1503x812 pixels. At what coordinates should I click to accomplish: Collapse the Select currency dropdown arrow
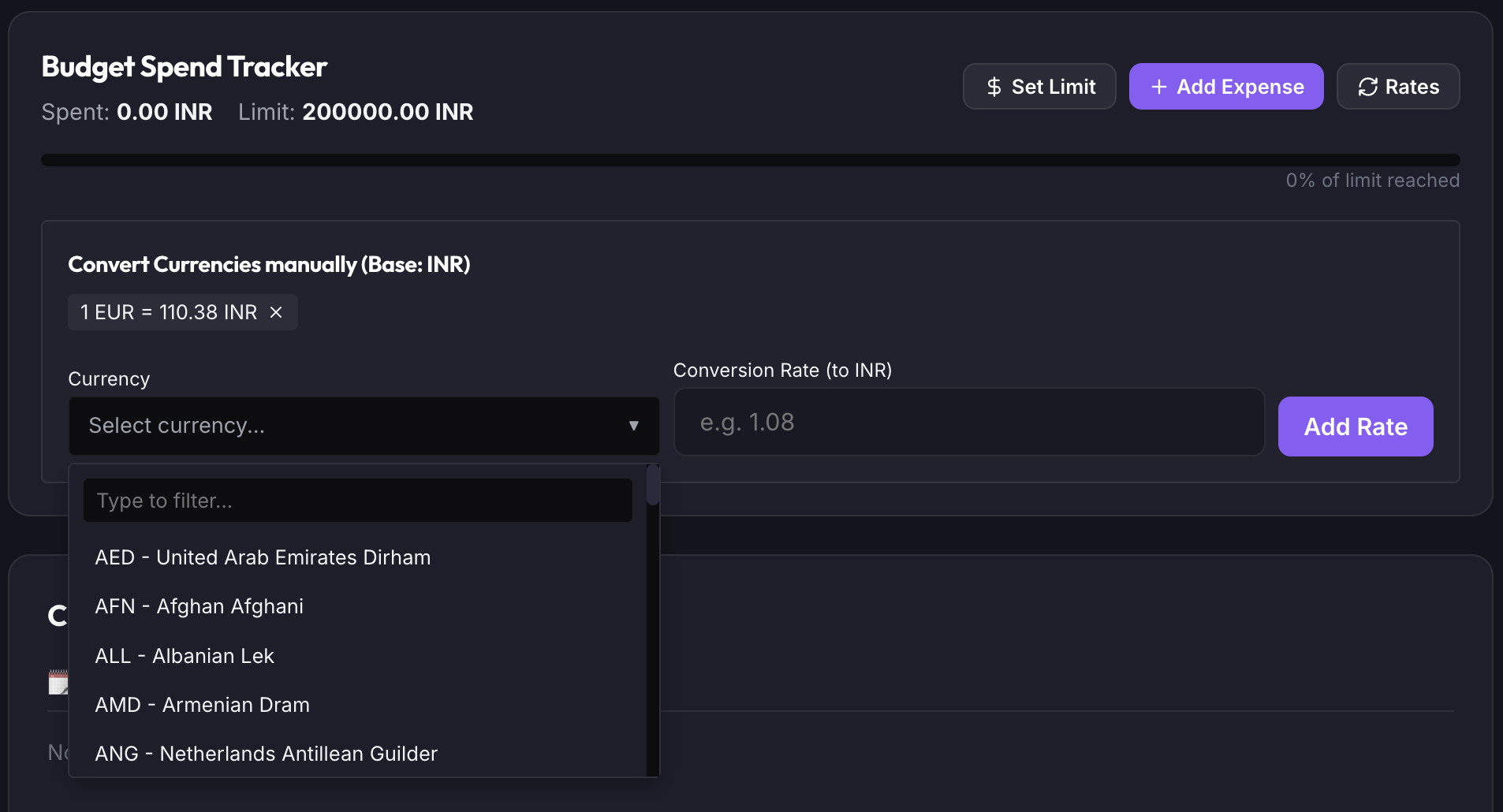[x=633, y=426]
